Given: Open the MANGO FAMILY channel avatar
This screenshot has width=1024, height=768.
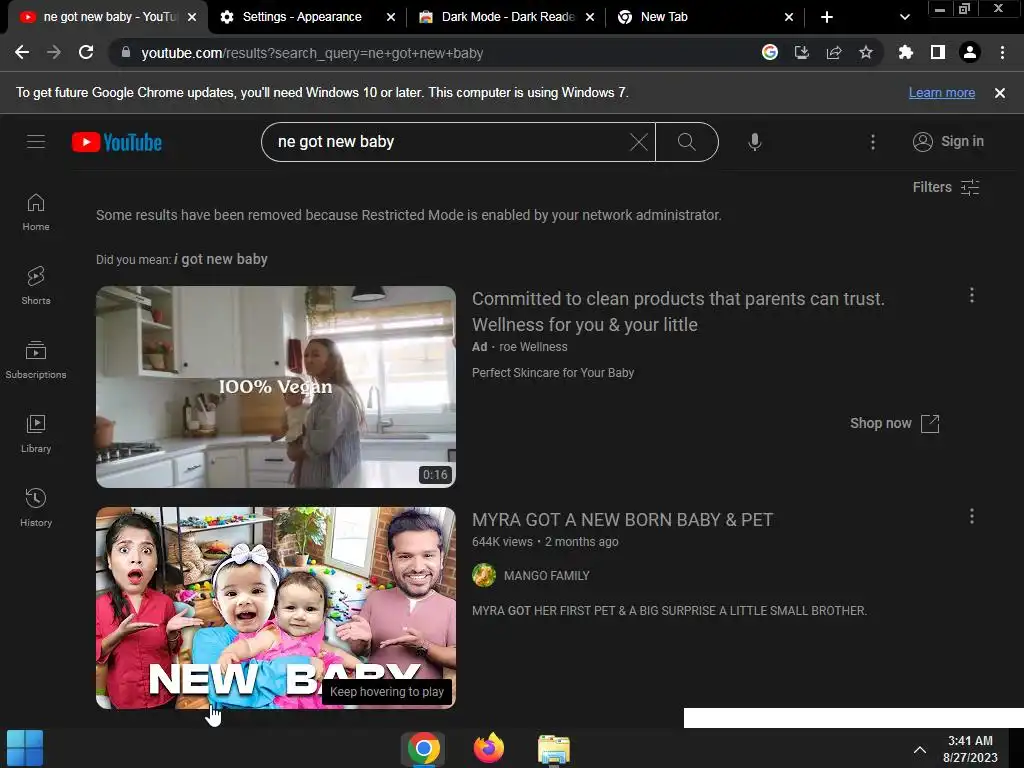Looking at the screenshot, I should [484, 575].
